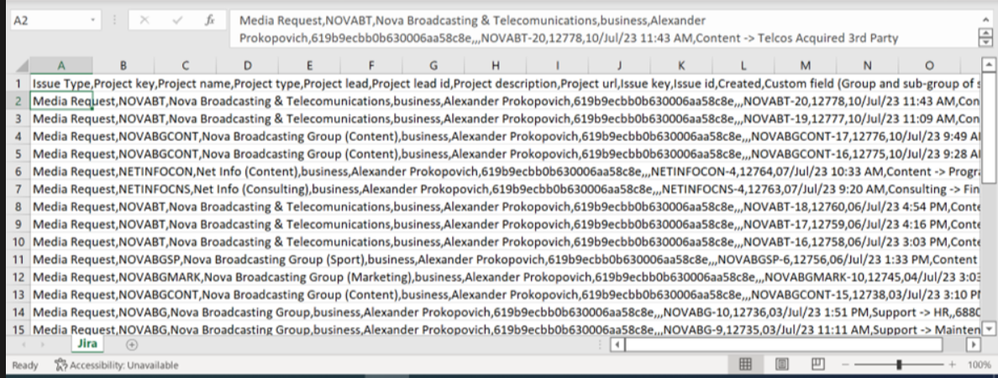Click the horizontal scrollbar right arrow
This screenshot has width=998, height=378.
point(973,344)
